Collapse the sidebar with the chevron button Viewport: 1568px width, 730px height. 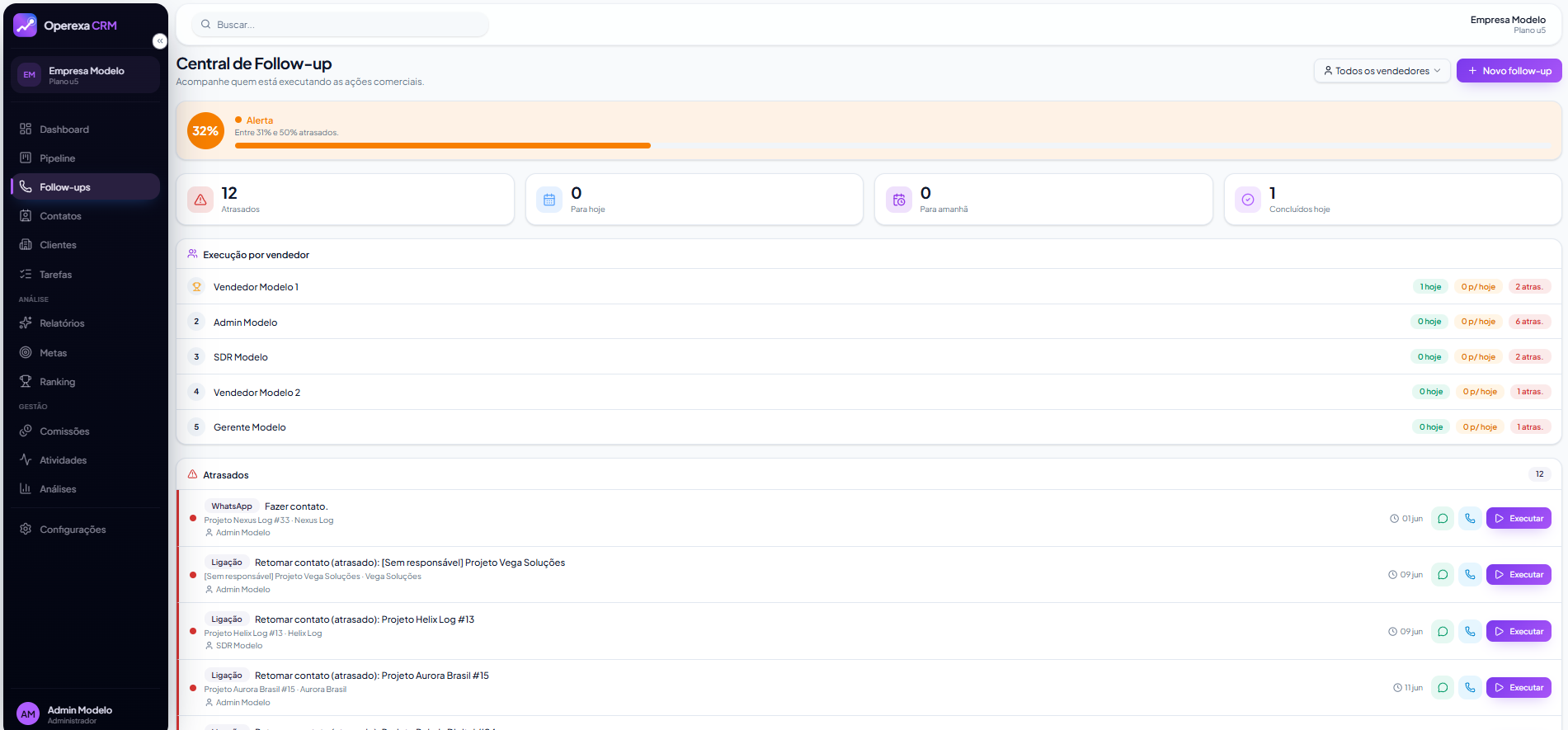(160, 41)
